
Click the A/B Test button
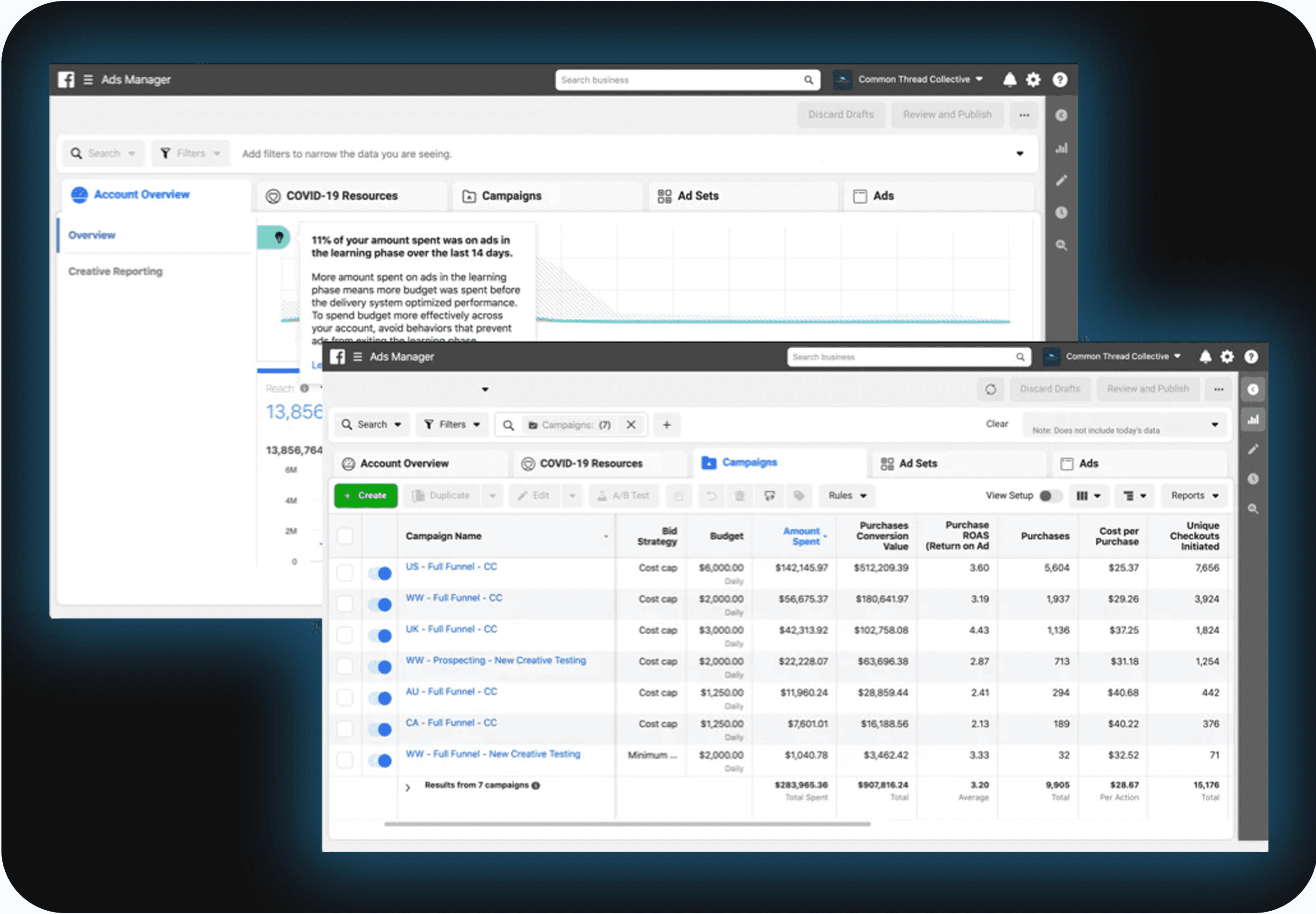pyautogui.click(x=624, y=496)
